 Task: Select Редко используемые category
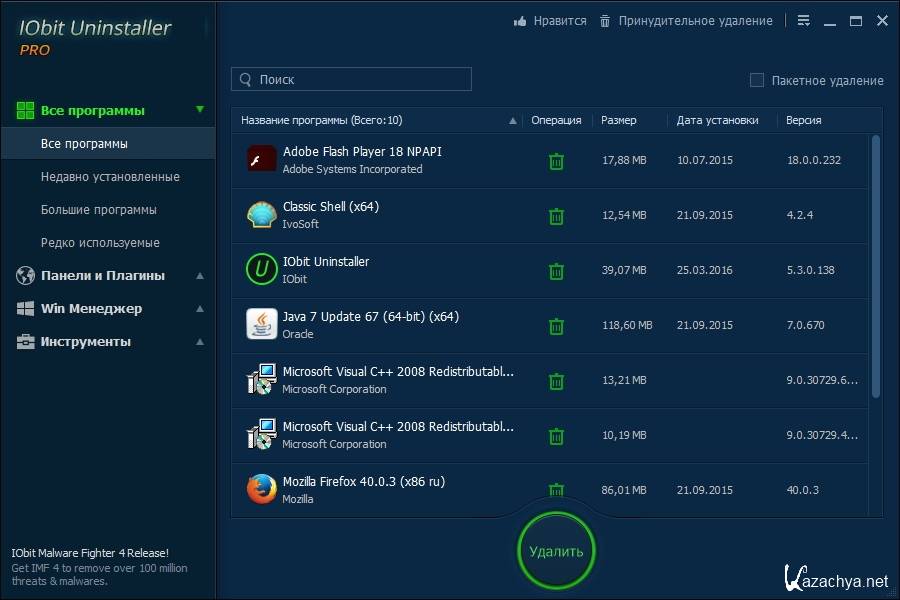click(x=100, y=243)
